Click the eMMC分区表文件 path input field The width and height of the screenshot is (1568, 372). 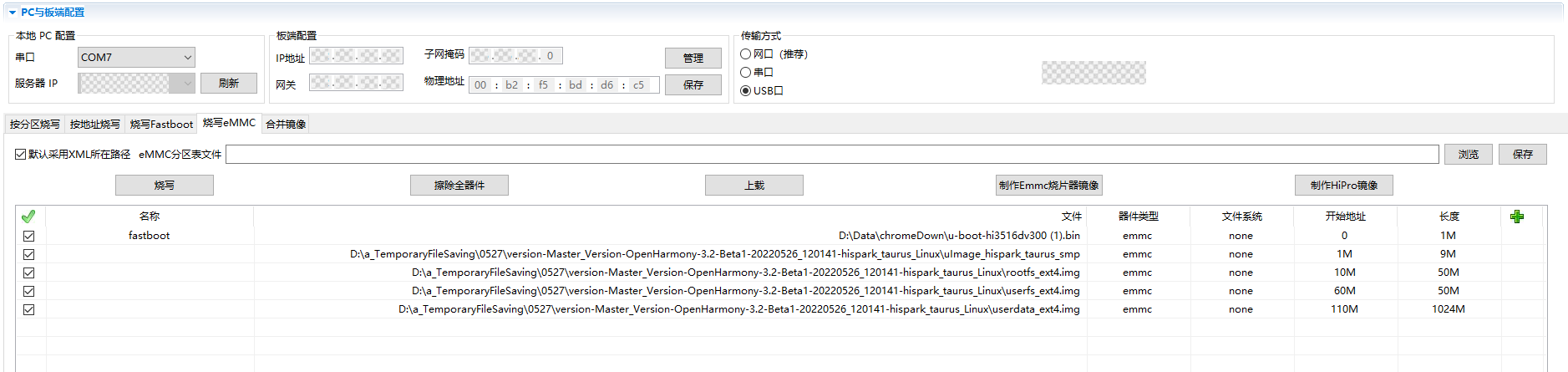832,155
